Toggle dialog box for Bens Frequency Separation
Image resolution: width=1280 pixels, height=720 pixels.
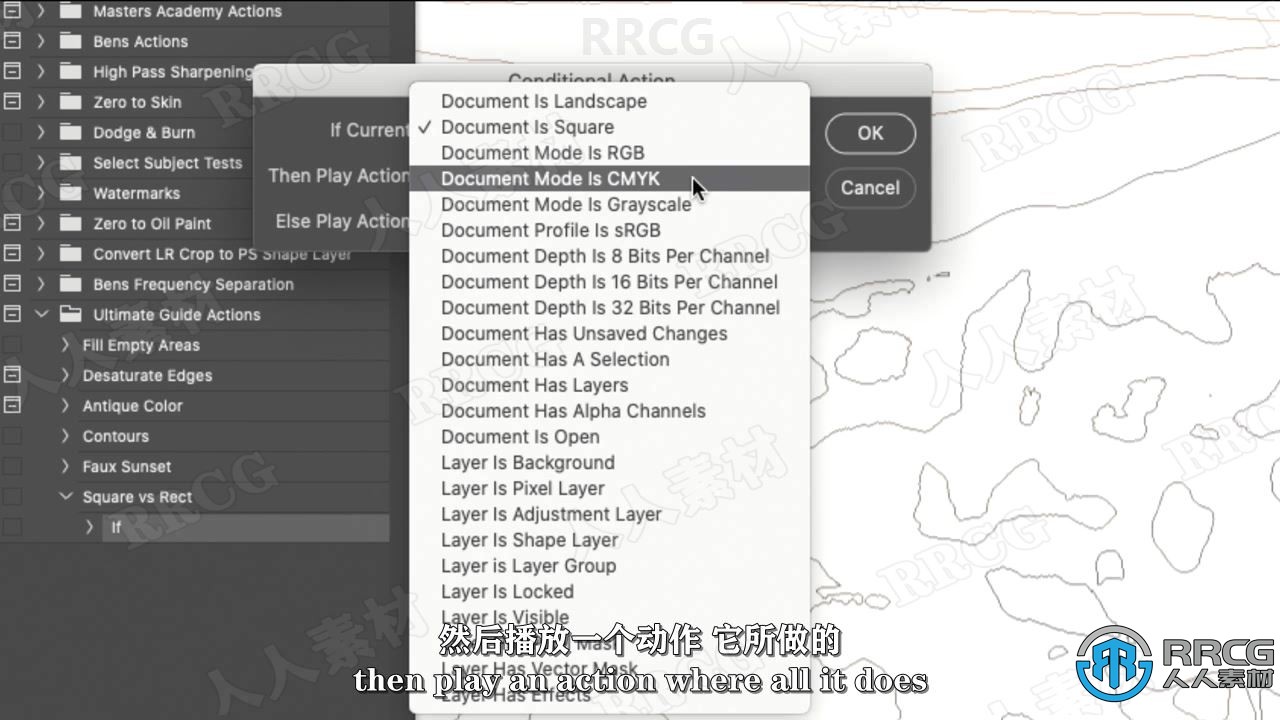(12, 284)
